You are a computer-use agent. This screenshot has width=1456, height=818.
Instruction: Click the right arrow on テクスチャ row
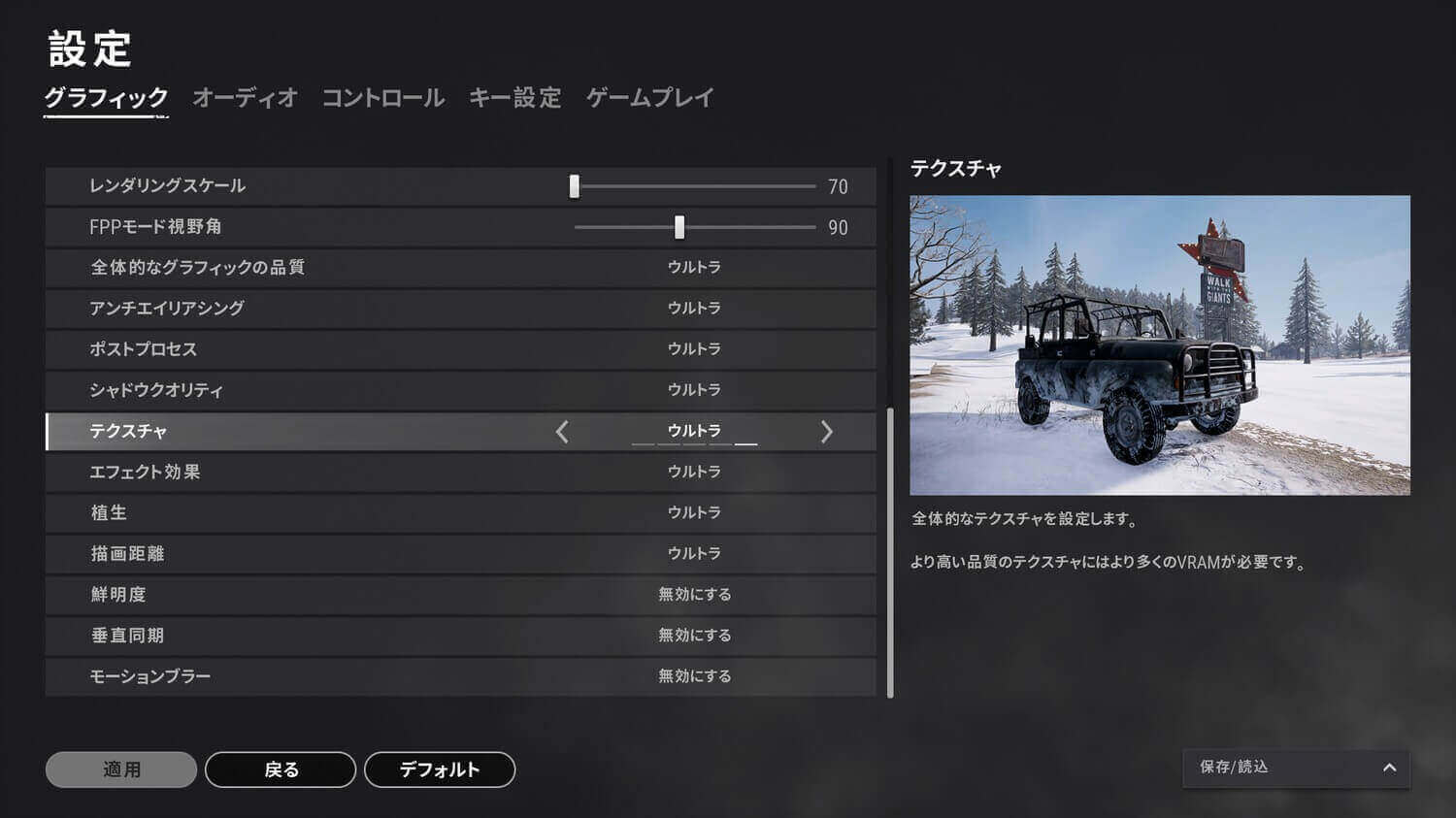tap(826, 432)
